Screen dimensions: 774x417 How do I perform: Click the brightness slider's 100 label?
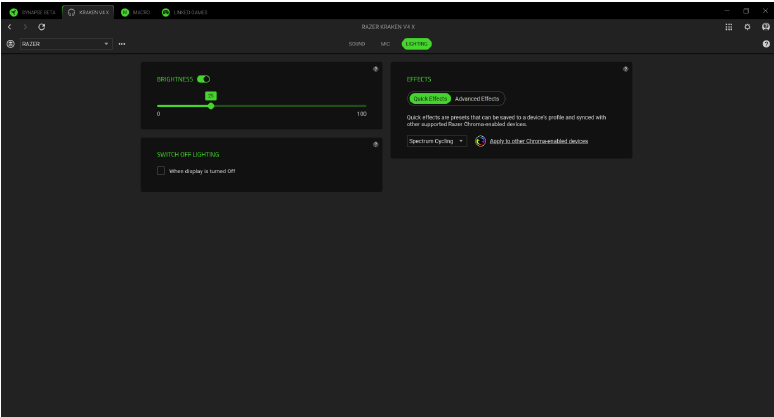point(362,114)
